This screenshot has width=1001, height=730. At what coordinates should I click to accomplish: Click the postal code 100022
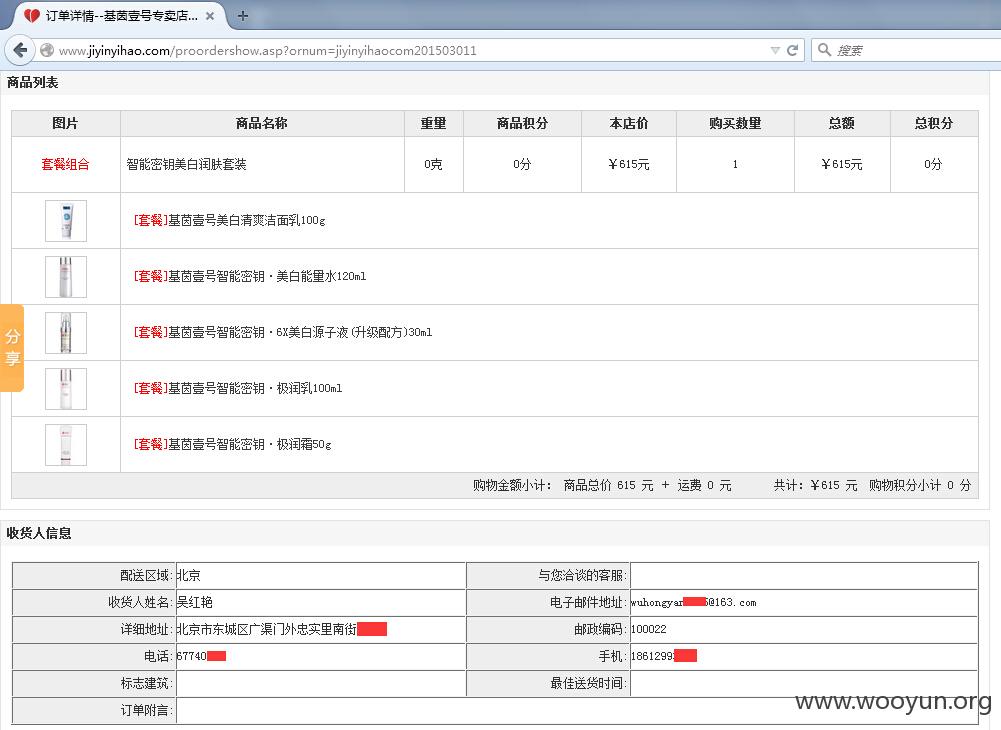pos(649,629)
